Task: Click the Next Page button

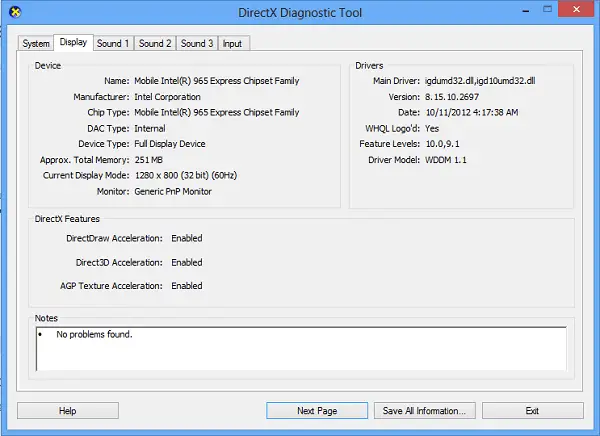Action: [x=317, y=411]
